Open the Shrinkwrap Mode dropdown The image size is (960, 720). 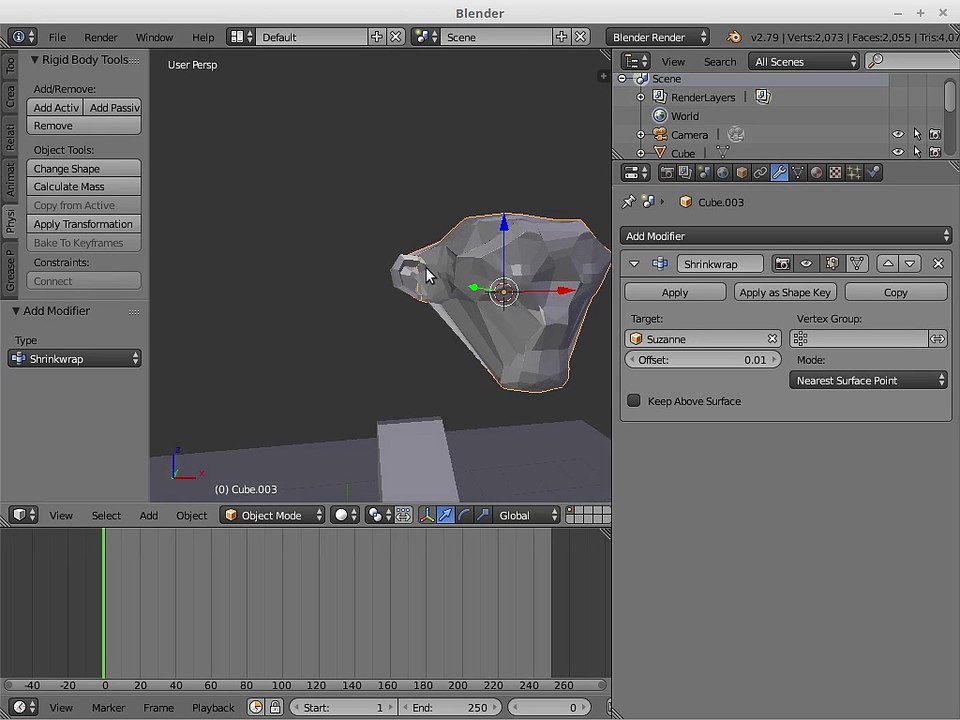pos(868,380)
